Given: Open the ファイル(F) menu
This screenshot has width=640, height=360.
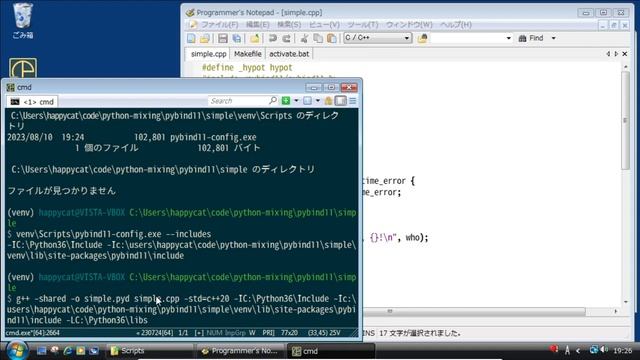Looking at the screenshot, I should tap(220, 25).
